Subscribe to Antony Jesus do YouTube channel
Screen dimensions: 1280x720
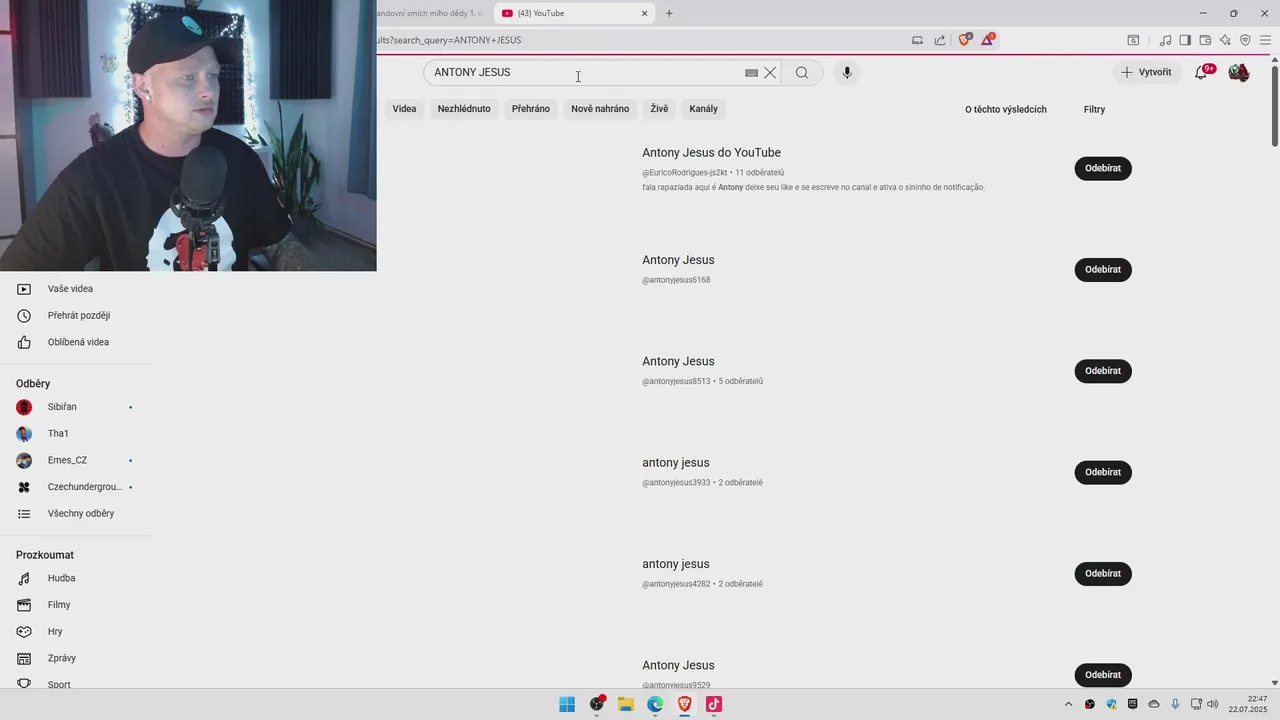pos(1103,168)
